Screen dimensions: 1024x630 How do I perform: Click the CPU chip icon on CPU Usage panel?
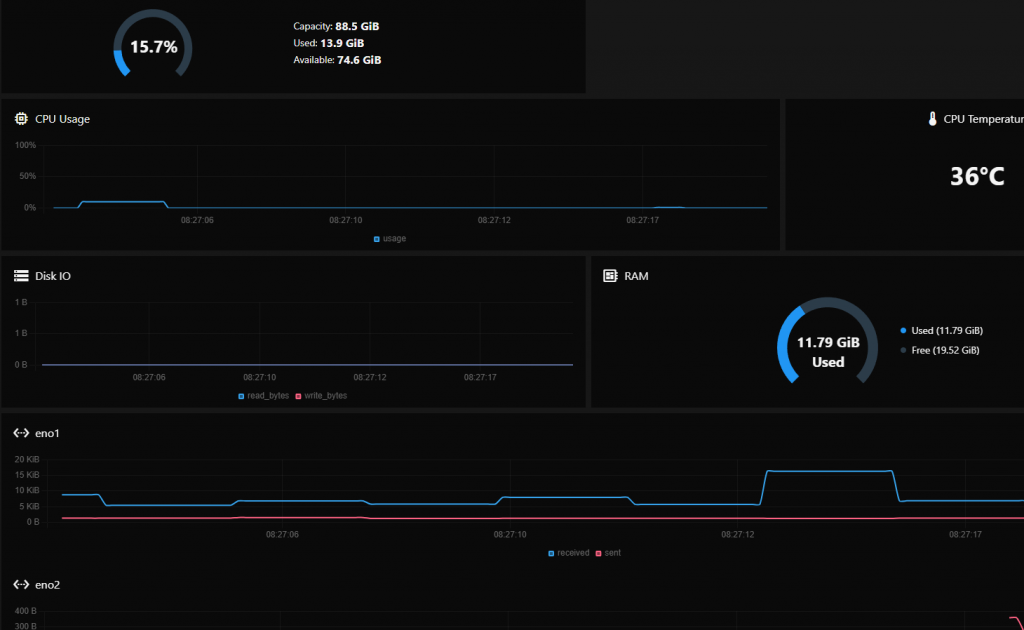click(x=20, y=118)
